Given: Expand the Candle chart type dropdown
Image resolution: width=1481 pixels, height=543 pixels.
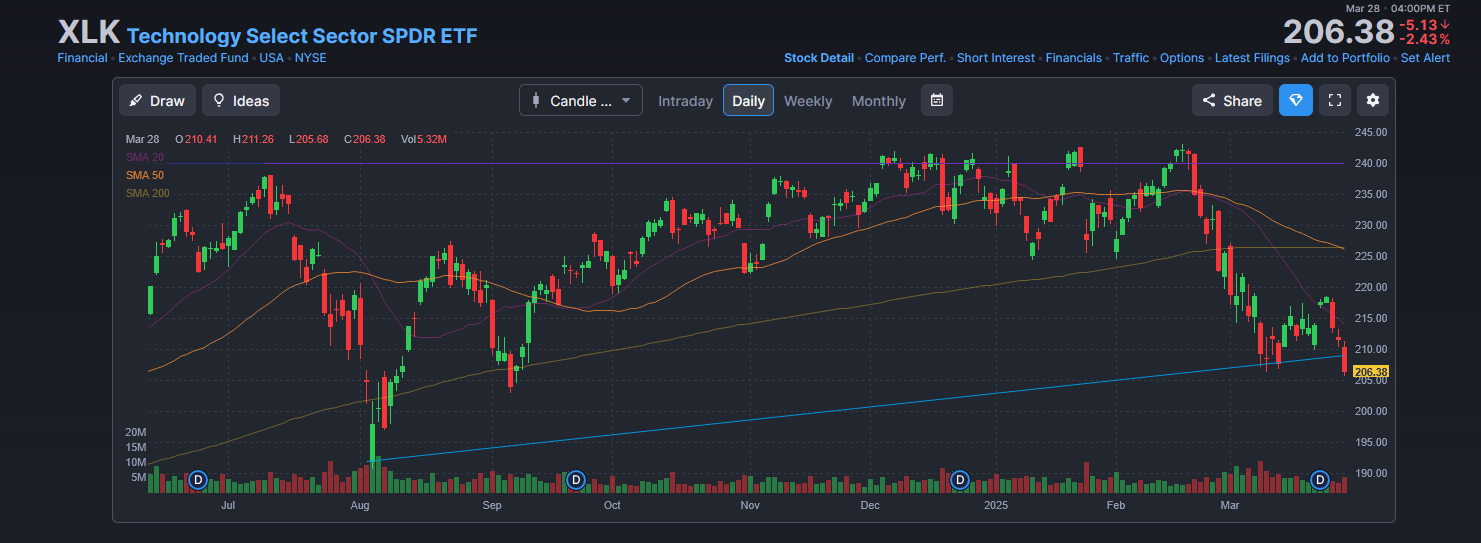Looking at the screenshot, I should (x=581, y=101).
